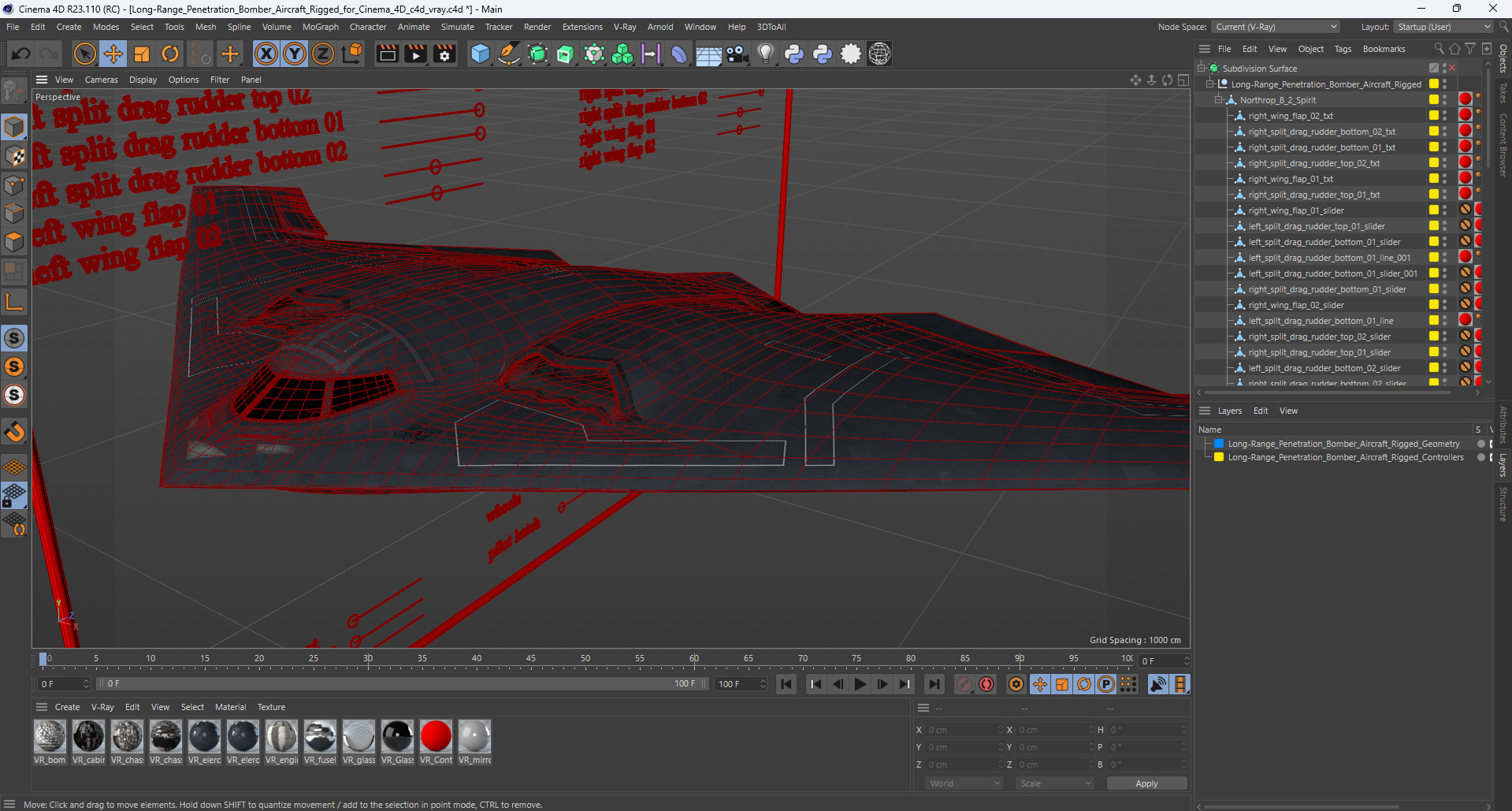The height and width of the screenshot is (811, 1512).
Task: Collapse the Northrop_B_2_Spirit node
Action: tap(1219, 100)
